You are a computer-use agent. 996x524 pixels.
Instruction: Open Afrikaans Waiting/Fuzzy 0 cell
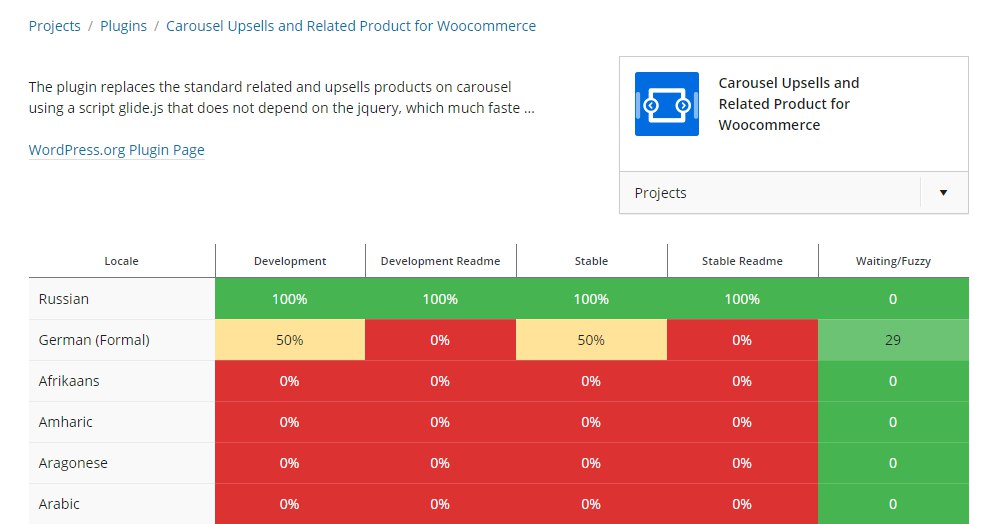pyautogui.click(x=893, y=381)
